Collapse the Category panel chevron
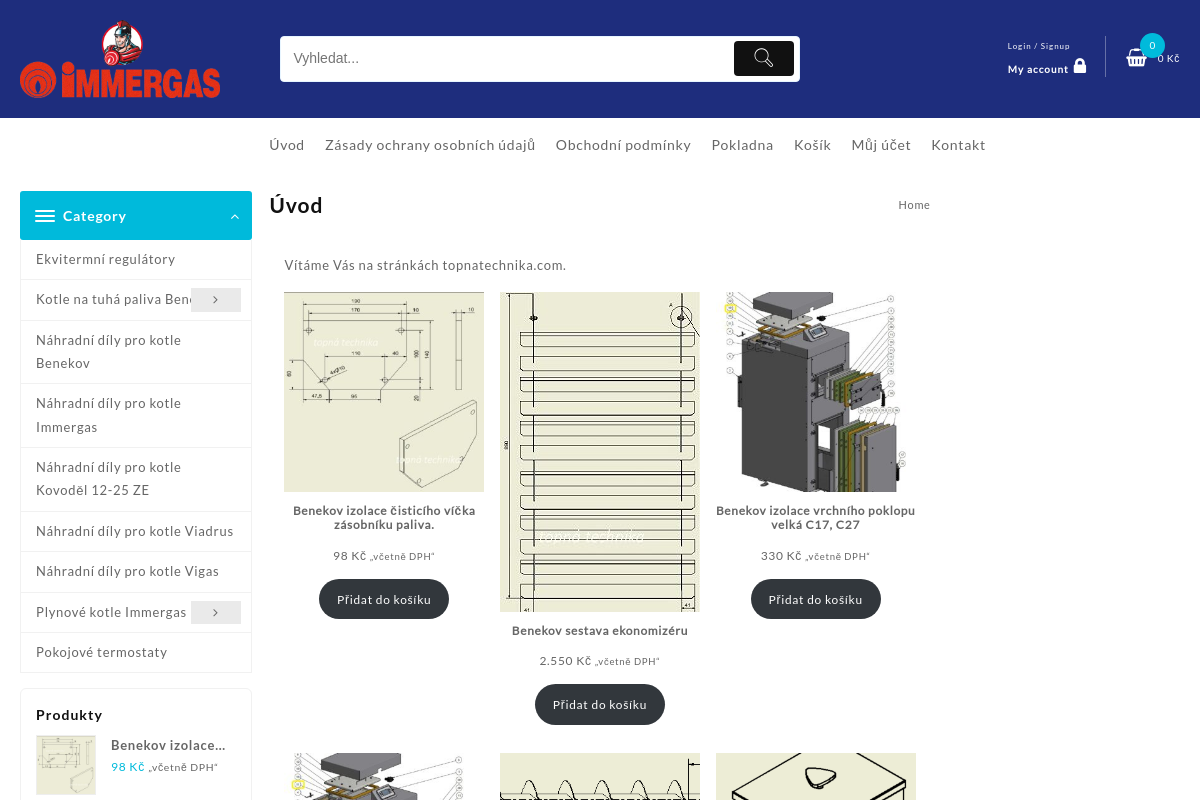The width and height of the screenshot is (1200, 800). pos(235,217)
